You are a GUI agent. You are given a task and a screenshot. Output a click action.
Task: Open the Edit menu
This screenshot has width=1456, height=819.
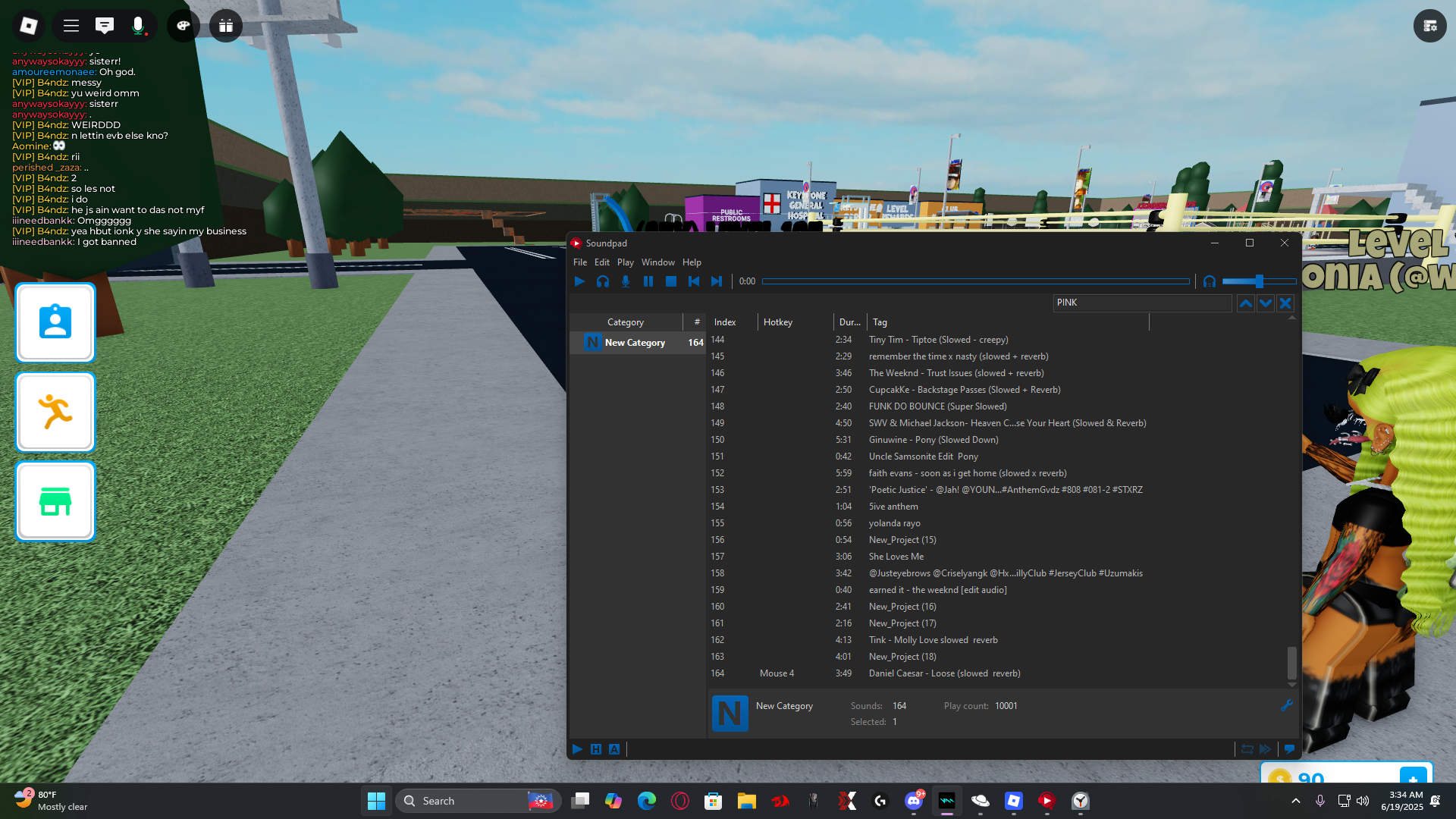click(601, 262)
